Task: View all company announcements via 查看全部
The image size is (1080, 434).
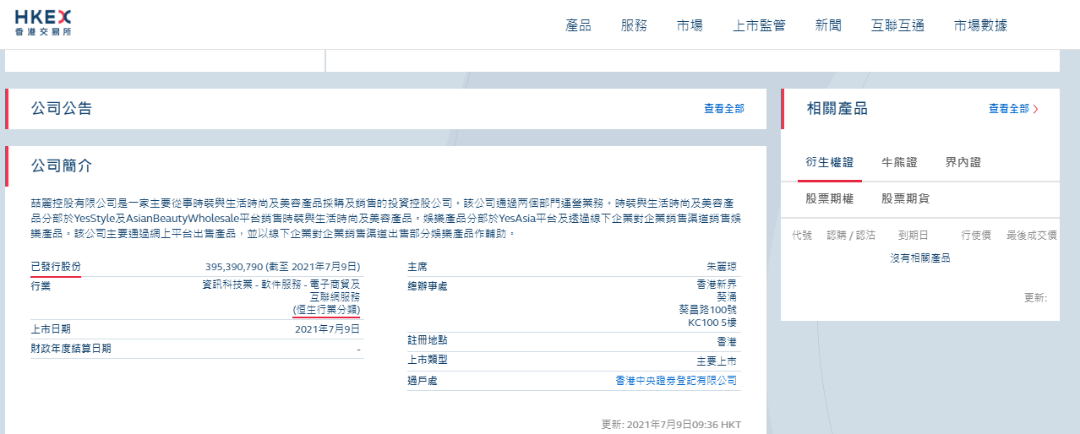Action: click(x=724, y=109)
